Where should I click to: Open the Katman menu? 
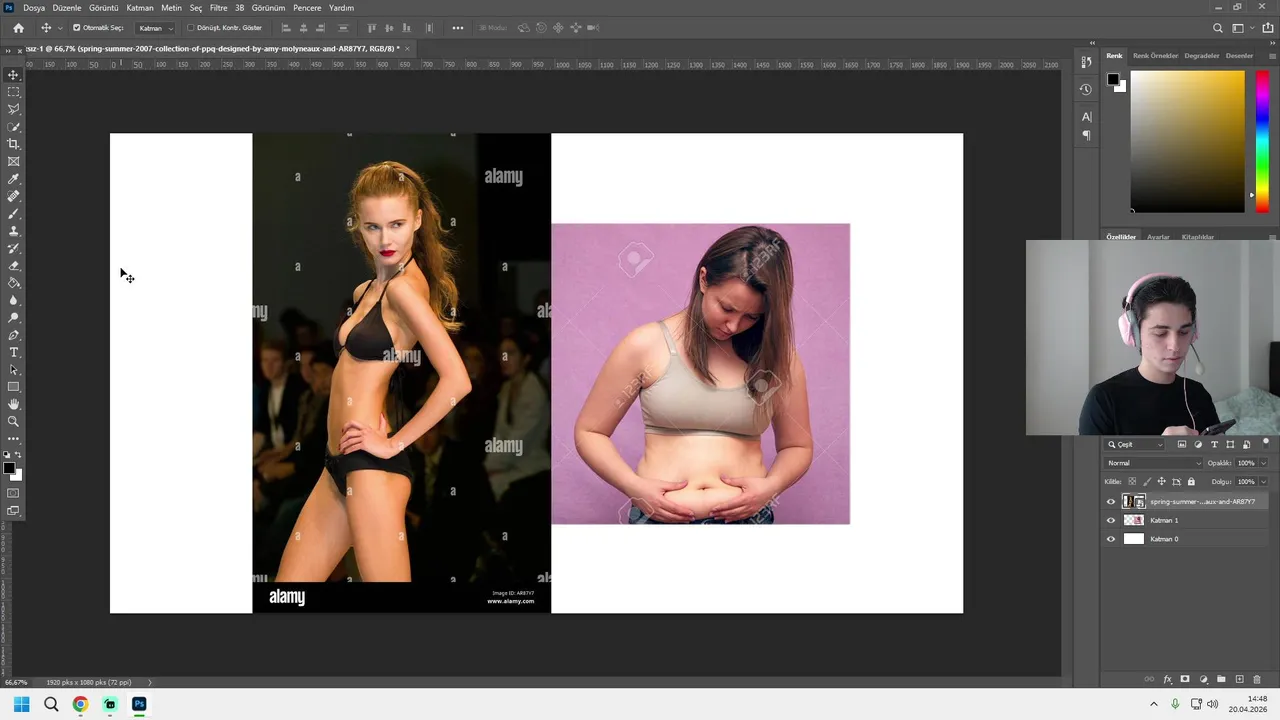[140, 7]
